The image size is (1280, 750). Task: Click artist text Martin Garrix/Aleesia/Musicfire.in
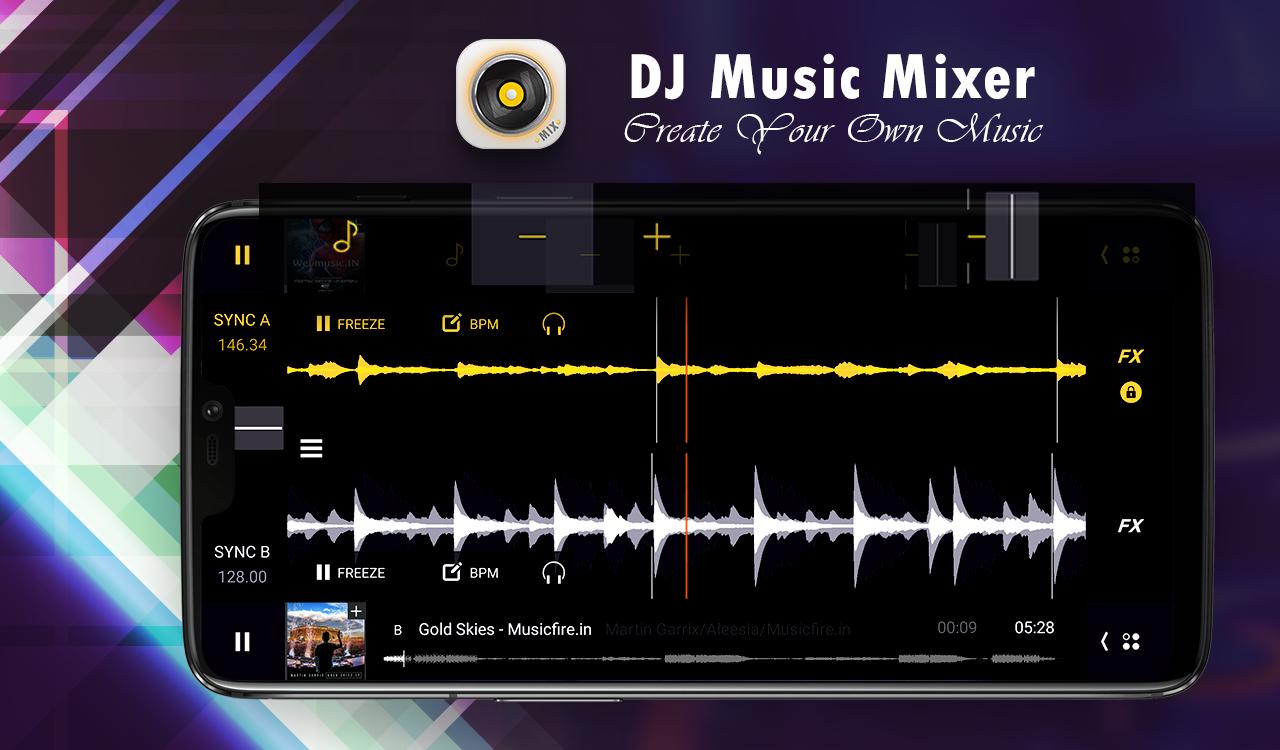click(728, 629)
